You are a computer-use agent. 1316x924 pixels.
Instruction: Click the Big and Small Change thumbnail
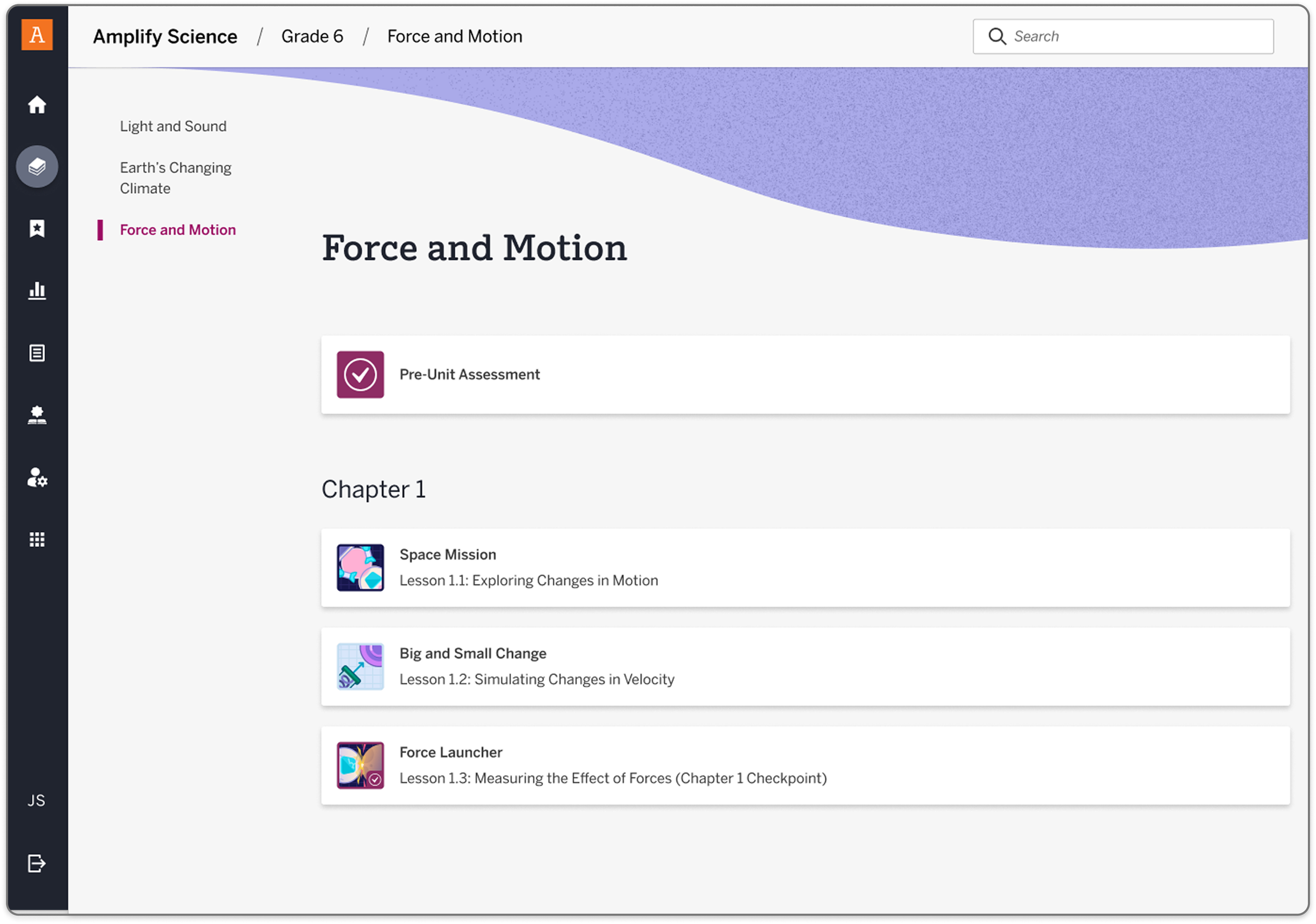(361, 667)
